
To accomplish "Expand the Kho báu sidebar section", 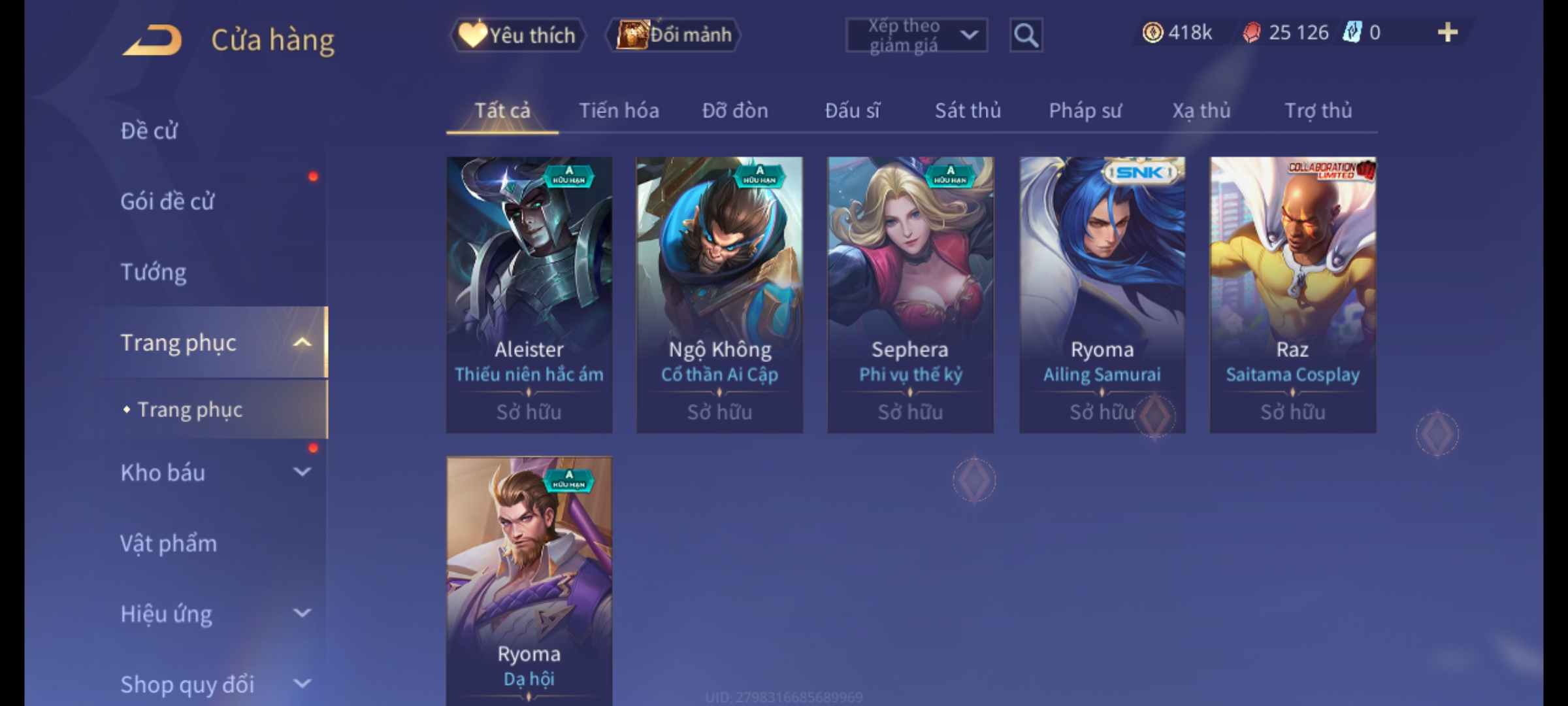I will pos(302,472).
